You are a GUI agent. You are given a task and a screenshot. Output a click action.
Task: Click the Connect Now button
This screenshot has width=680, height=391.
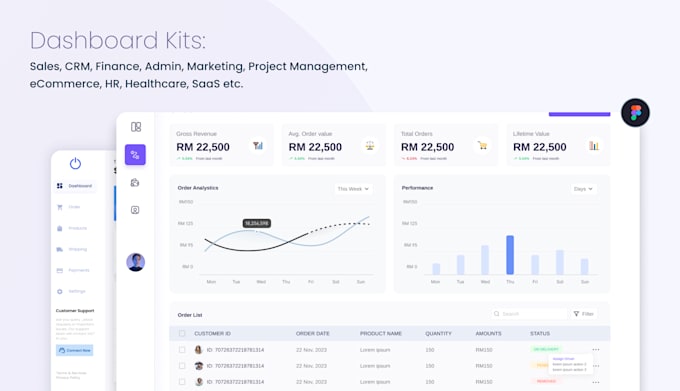point(75,350)
